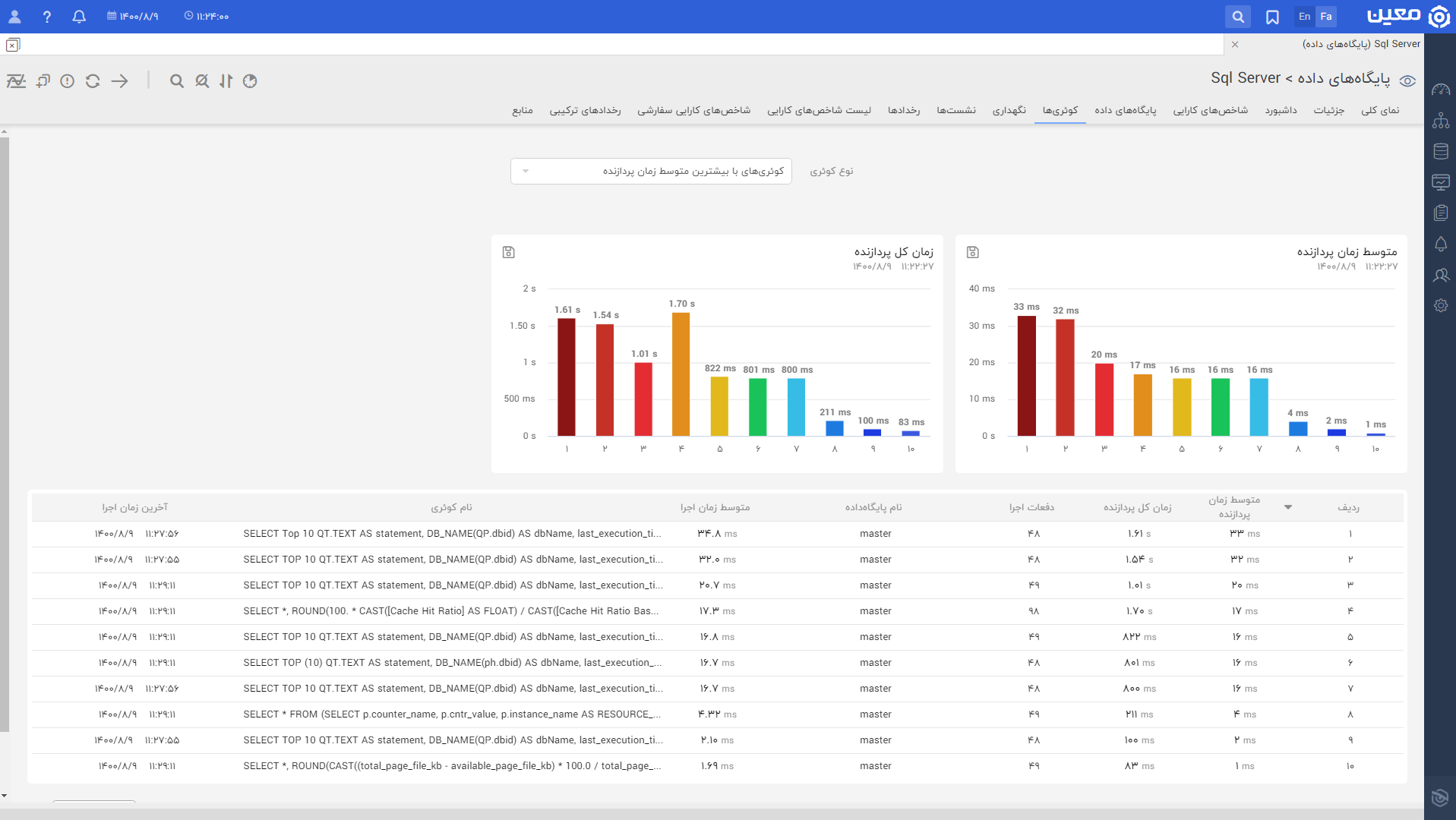Switch to the لیست شاخص‌های کارایی tab
Image resolution: width=1456 pixels, height=820 pixels.
tap(820, 111)
